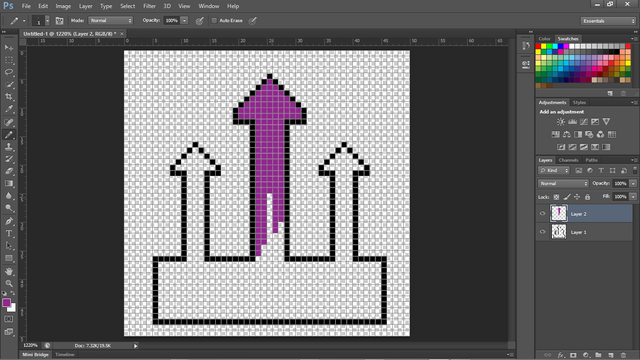
Task: Hide Layer 1 visibility eye
Action: (542, 232)
